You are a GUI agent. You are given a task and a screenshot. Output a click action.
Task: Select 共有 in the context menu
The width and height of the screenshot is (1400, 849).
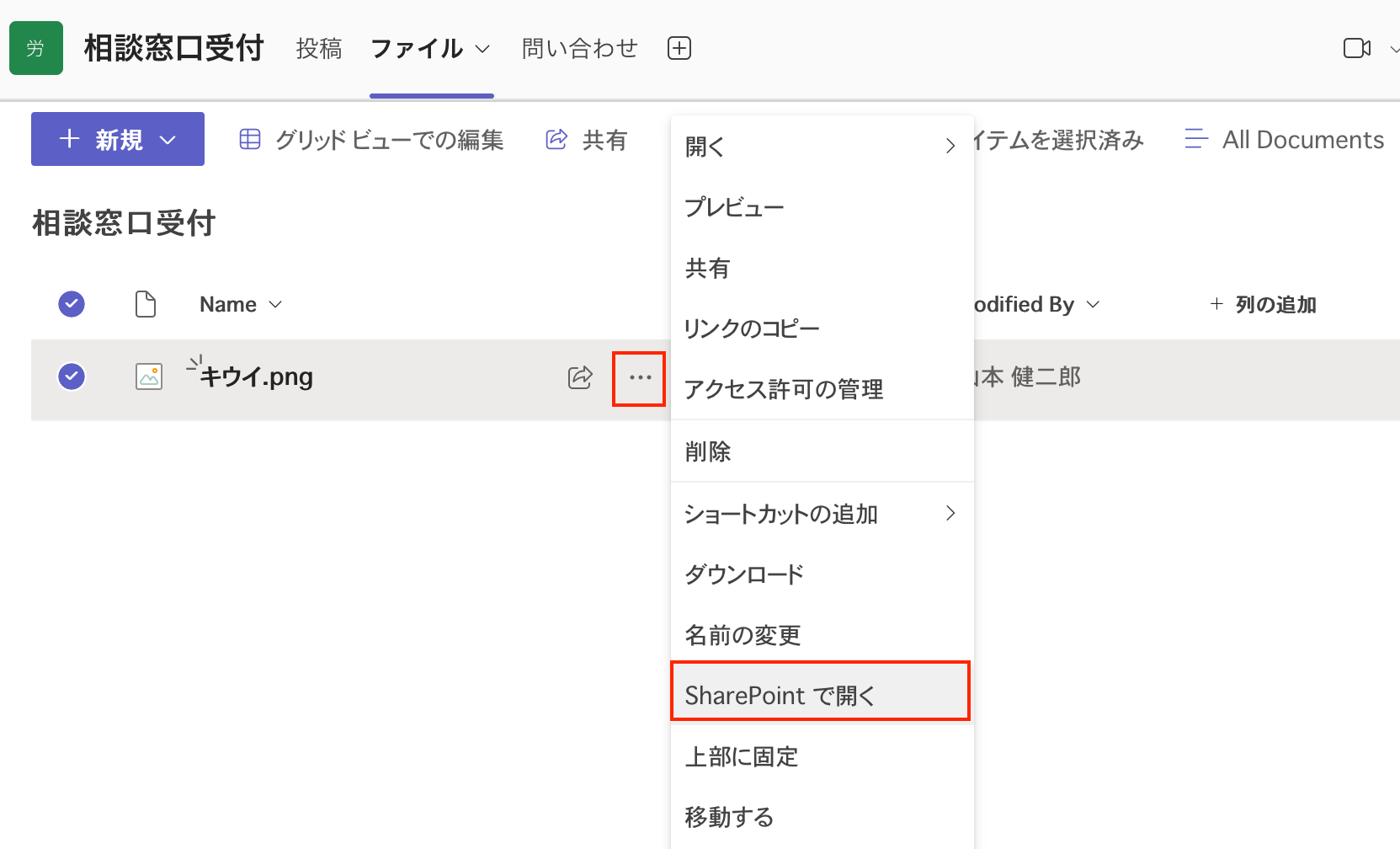[822, 268]
